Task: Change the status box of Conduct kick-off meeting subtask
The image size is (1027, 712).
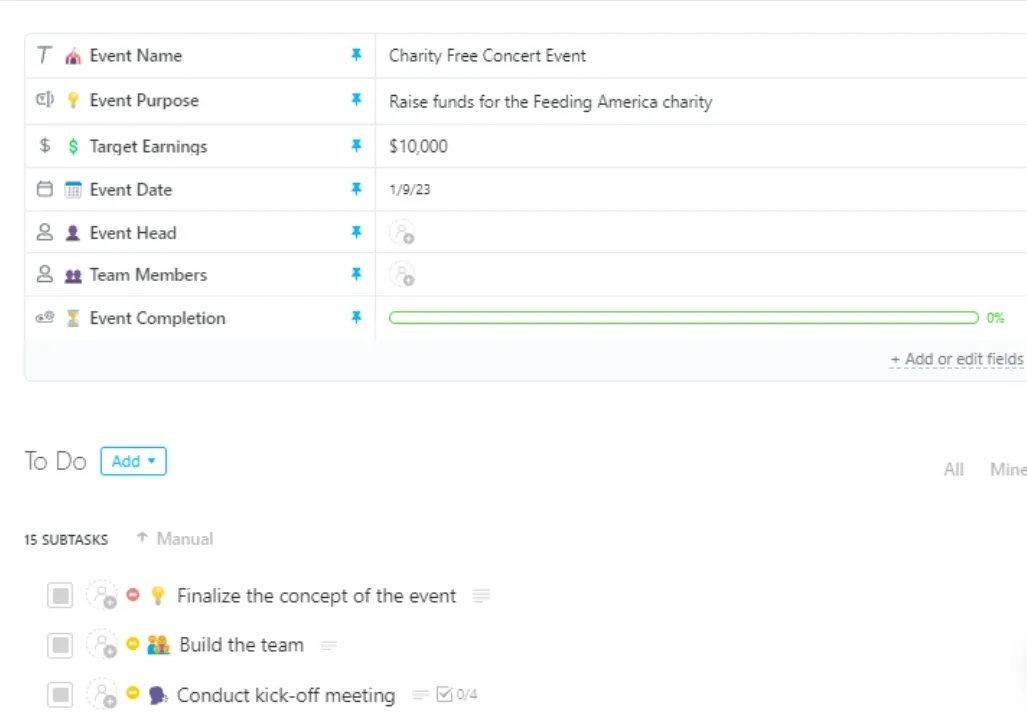Action: coord(60,694)
